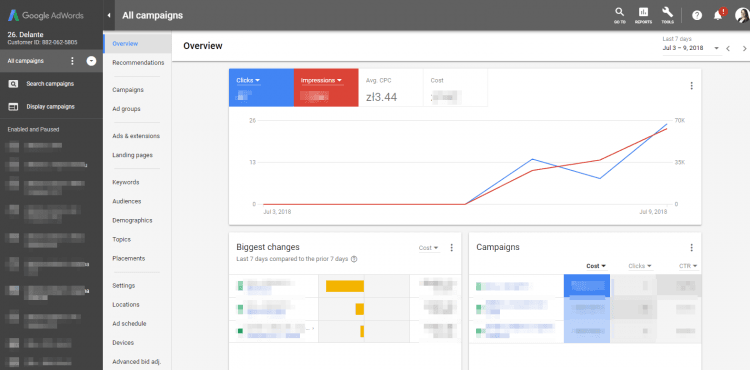Open Audiences section
The image size is (750, 370).
127,202
